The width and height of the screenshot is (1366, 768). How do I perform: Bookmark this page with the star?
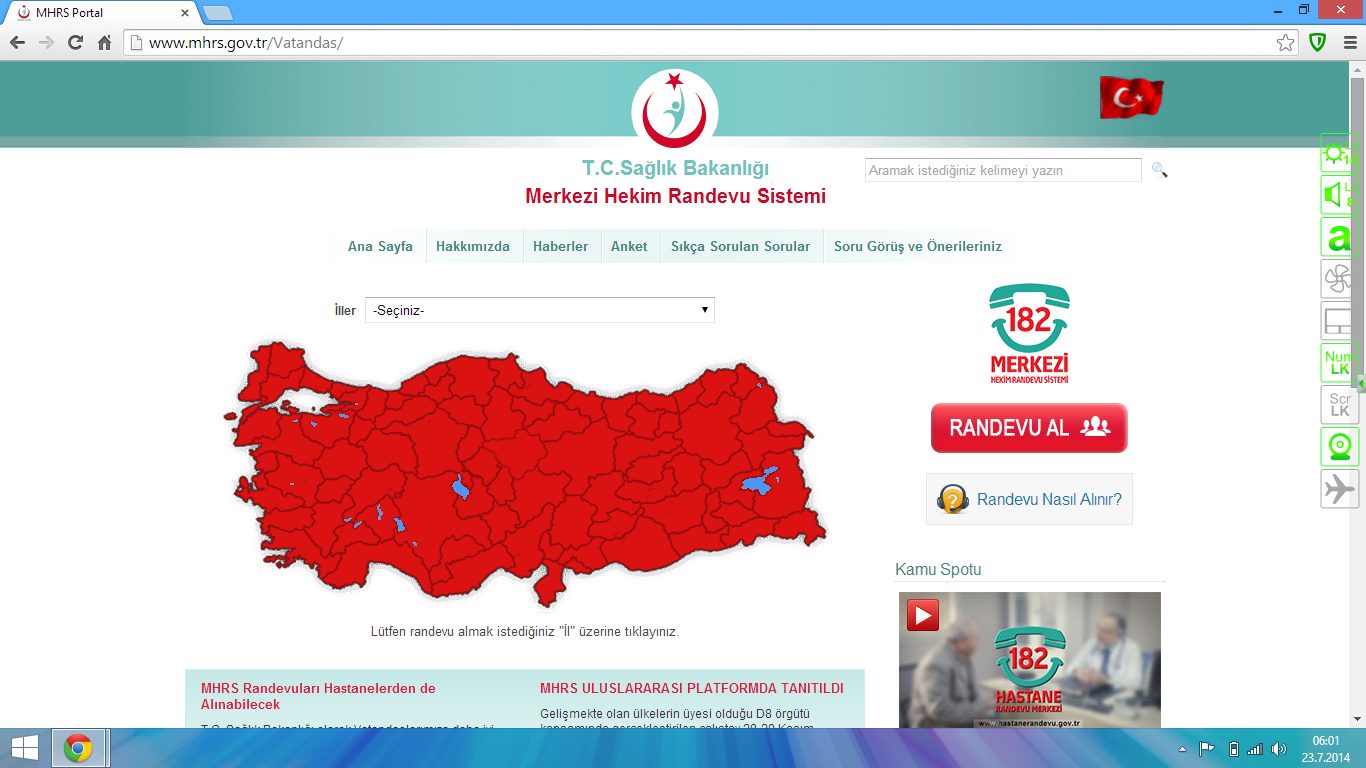[x=1285, y=43]
